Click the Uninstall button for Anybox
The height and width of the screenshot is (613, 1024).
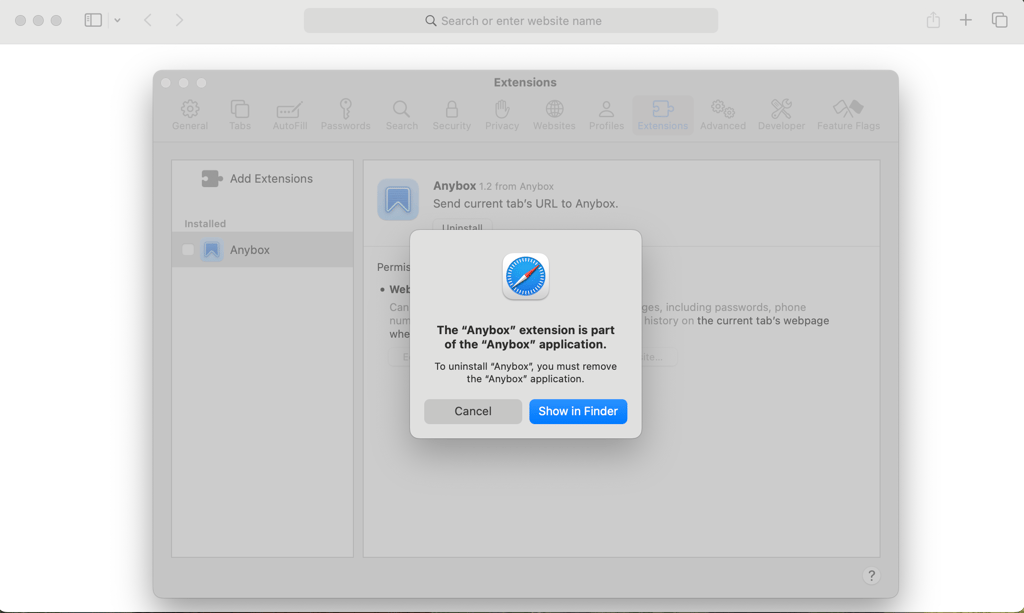[462, 227]
